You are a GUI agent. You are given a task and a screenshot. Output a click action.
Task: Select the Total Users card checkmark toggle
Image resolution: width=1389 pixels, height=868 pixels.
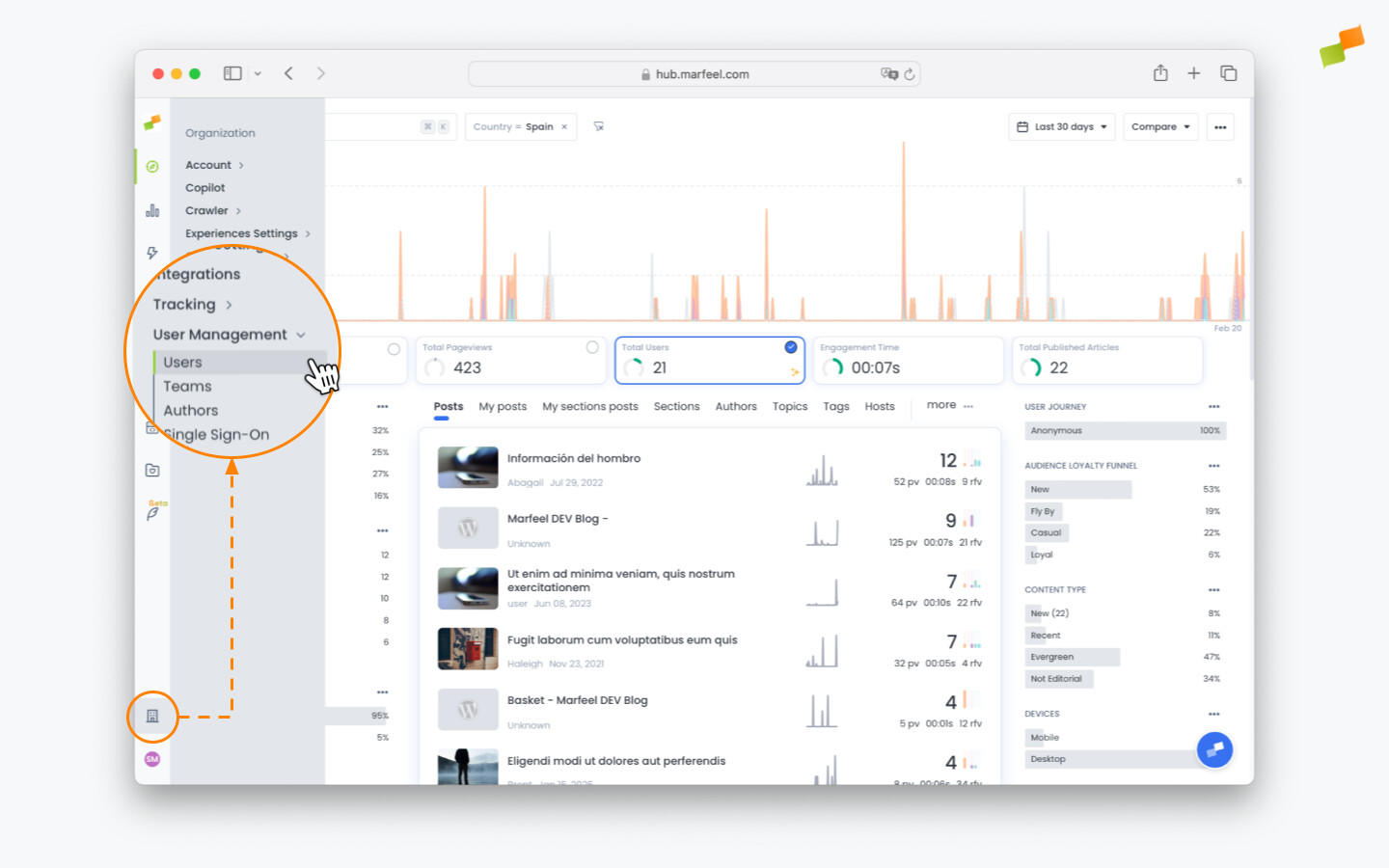coord(789,346)
